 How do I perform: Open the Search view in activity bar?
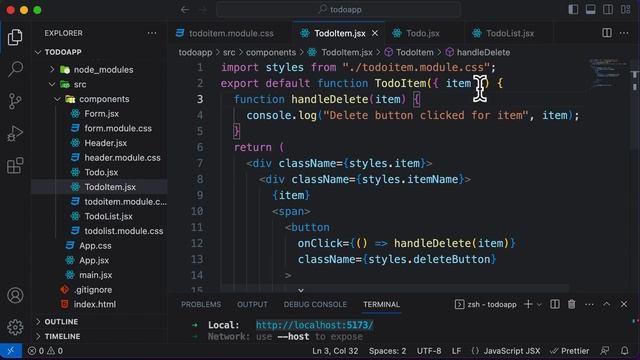pyautogui.click(x=15, y=69)
